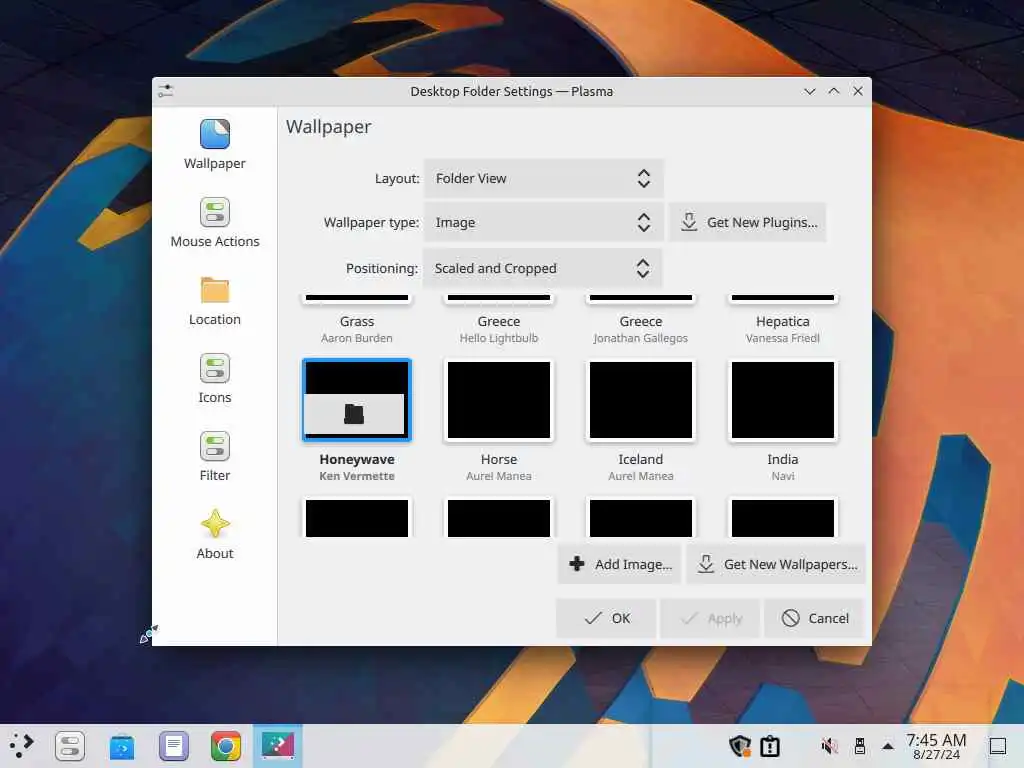
Task: Select the India wallpaper thumbnail
Action: 782,400
